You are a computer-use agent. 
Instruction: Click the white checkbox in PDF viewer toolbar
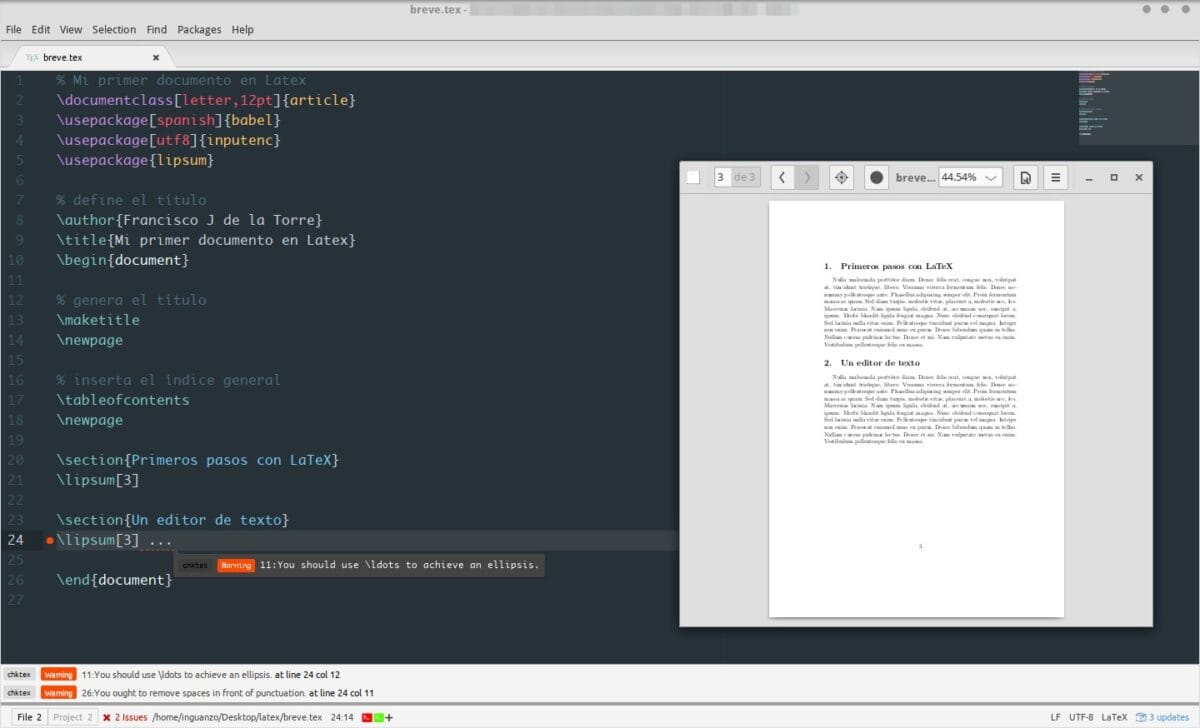[x=691, y=176]
